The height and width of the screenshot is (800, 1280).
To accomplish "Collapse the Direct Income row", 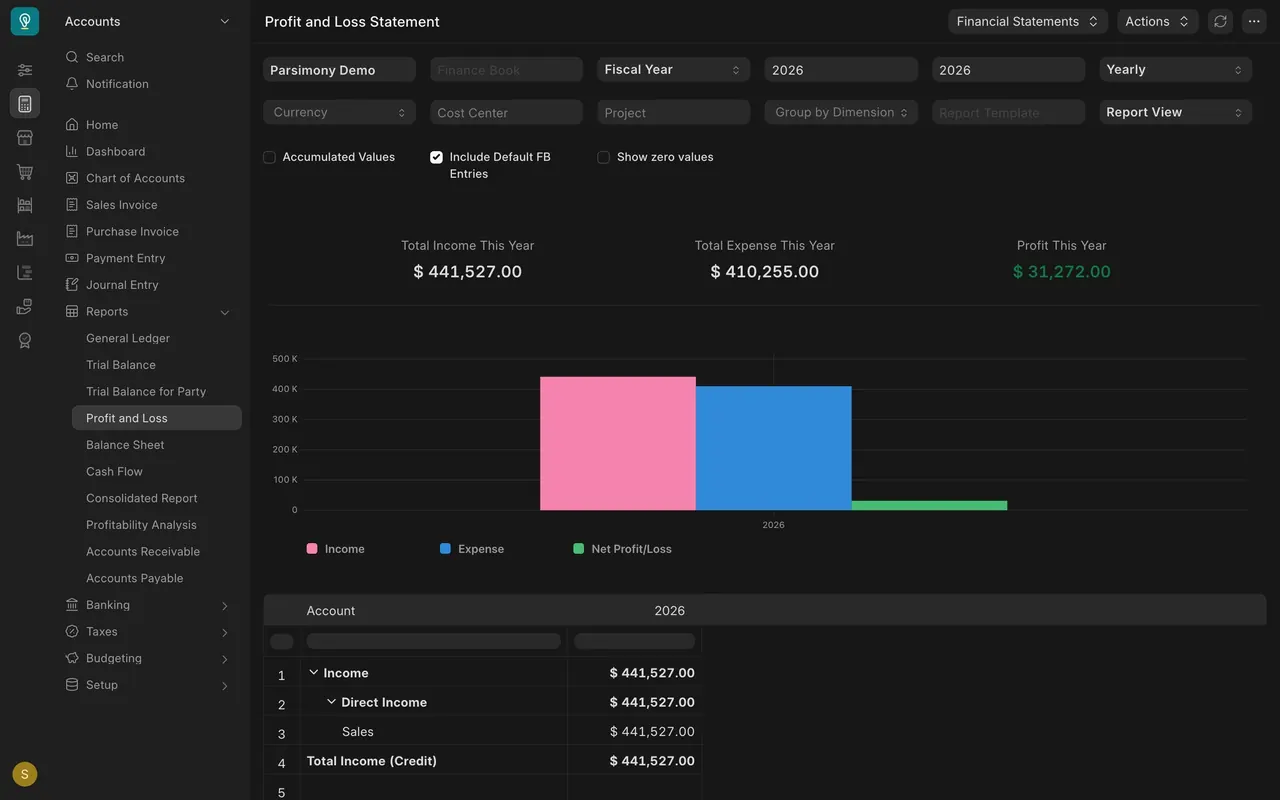I will [332, 702].
